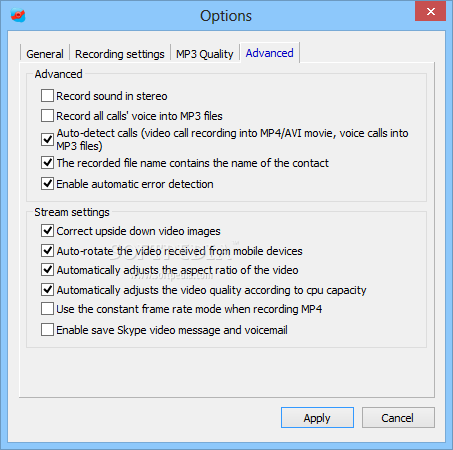Disable Auto-rotate video from mobile devices
Screen dimensions: 453x450
(47, 251)
